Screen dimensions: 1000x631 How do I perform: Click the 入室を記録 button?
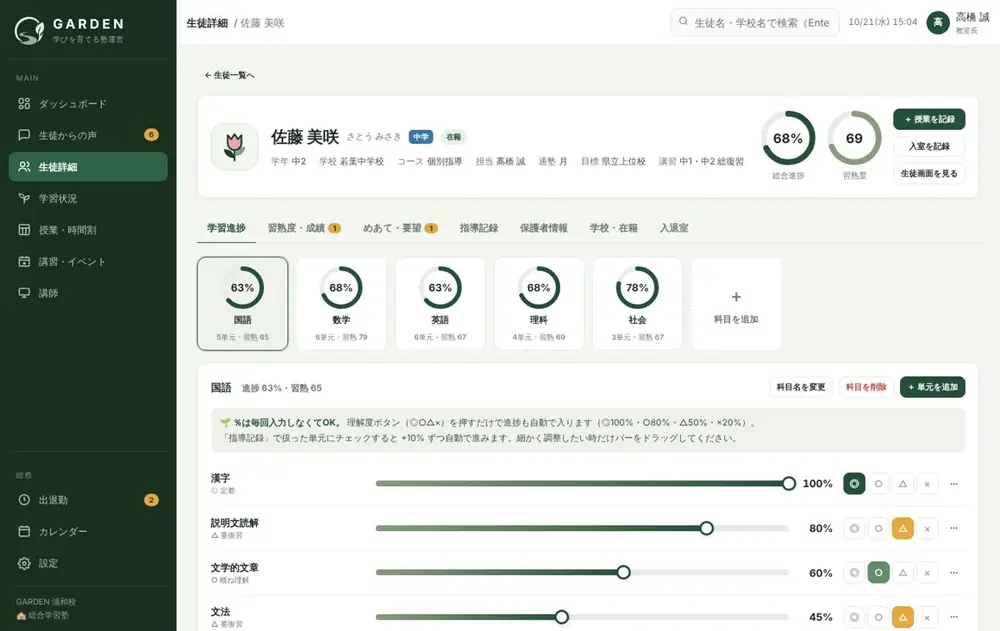[929, 146]
